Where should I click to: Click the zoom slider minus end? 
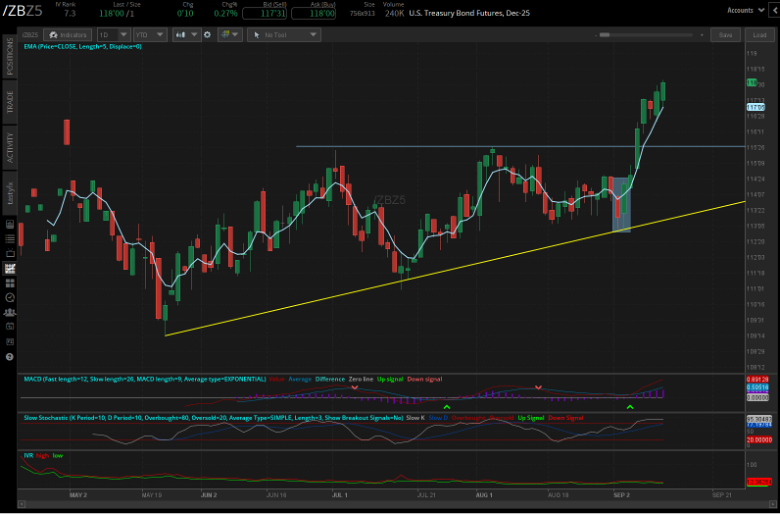coord(595,35)
